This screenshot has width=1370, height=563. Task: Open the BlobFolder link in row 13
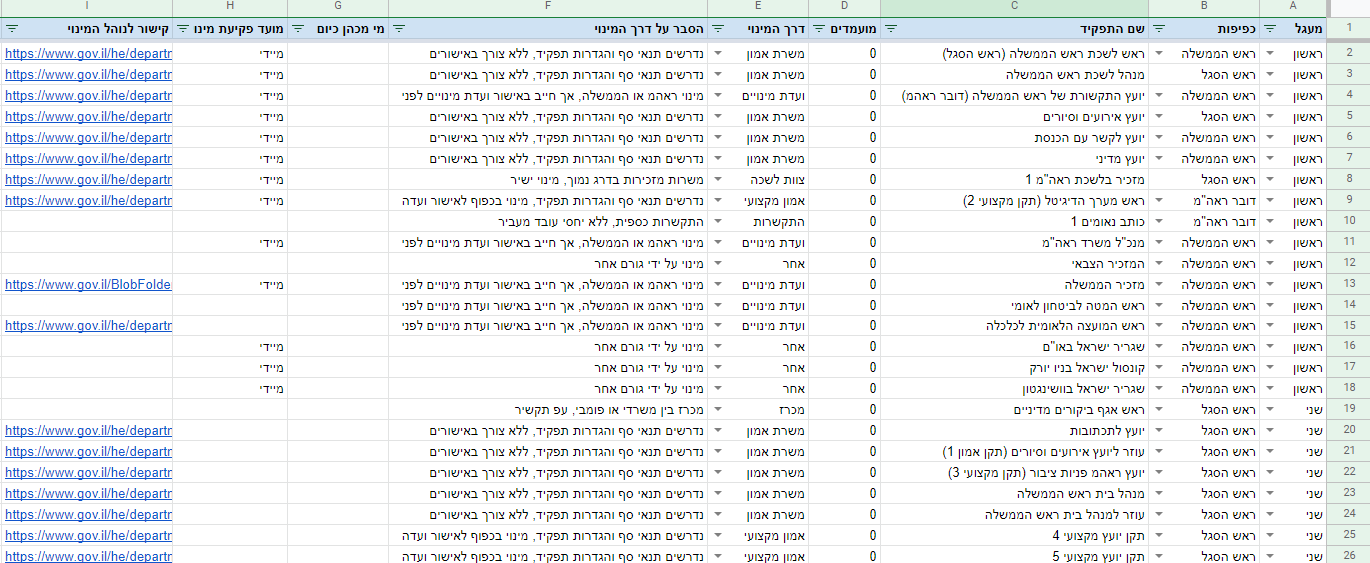88,284
